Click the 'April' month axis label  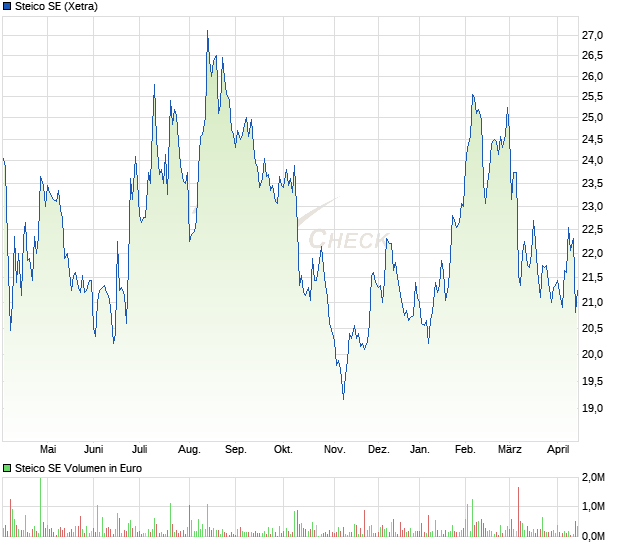558,450
